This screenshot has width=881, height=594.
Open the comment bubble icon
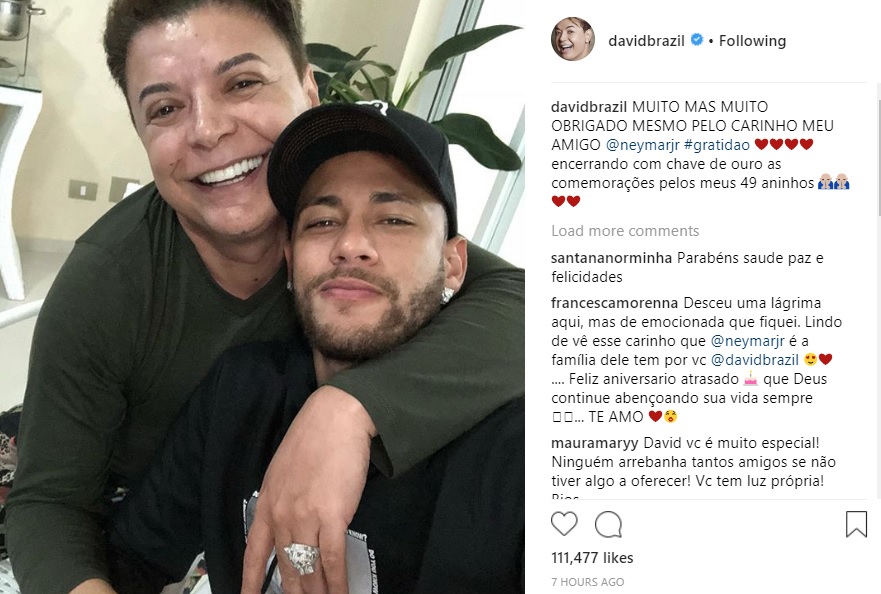[608, 524]
